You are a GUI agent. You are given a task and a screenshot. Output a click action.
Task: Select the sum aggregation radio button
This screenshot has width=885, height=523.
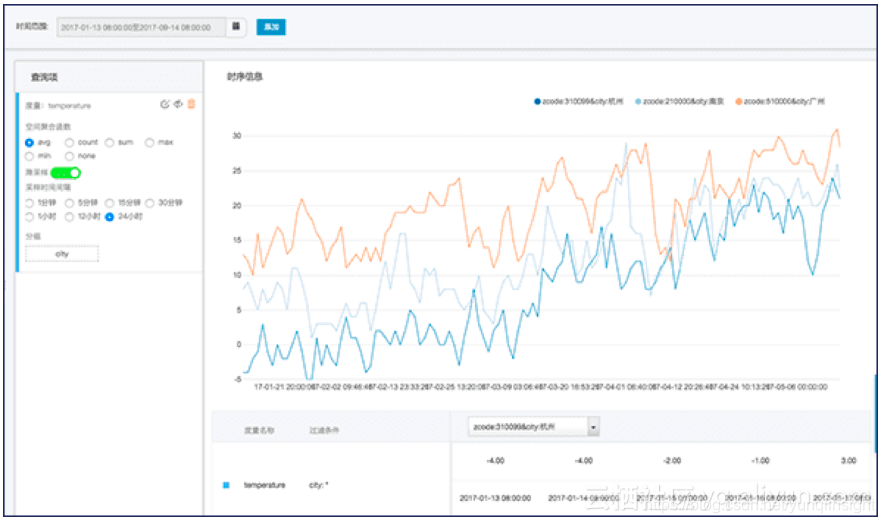[109, 143]
